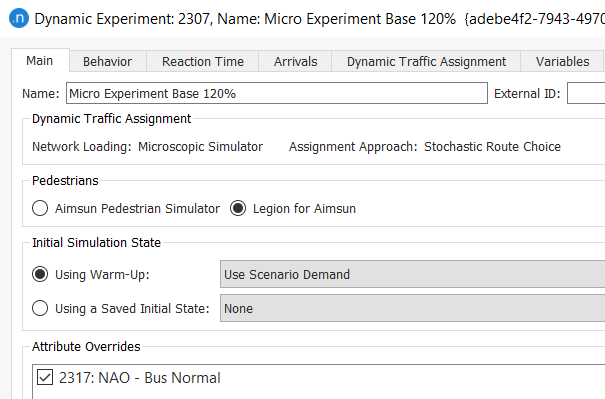Viewport: 605px width, 399px height.
Task: Choose Using a Saved Initial State
Action: coord(40,308)
